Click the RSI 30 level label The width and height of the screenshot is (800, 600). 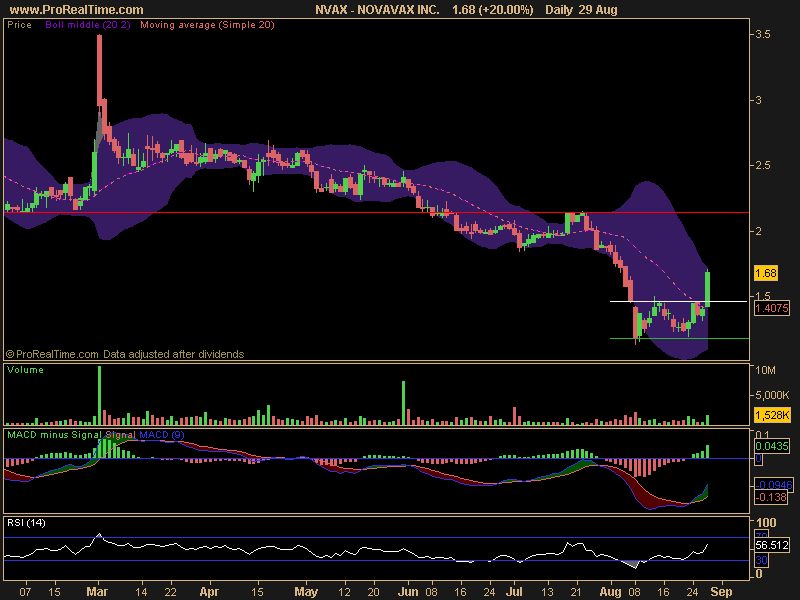tap(761, 560)
